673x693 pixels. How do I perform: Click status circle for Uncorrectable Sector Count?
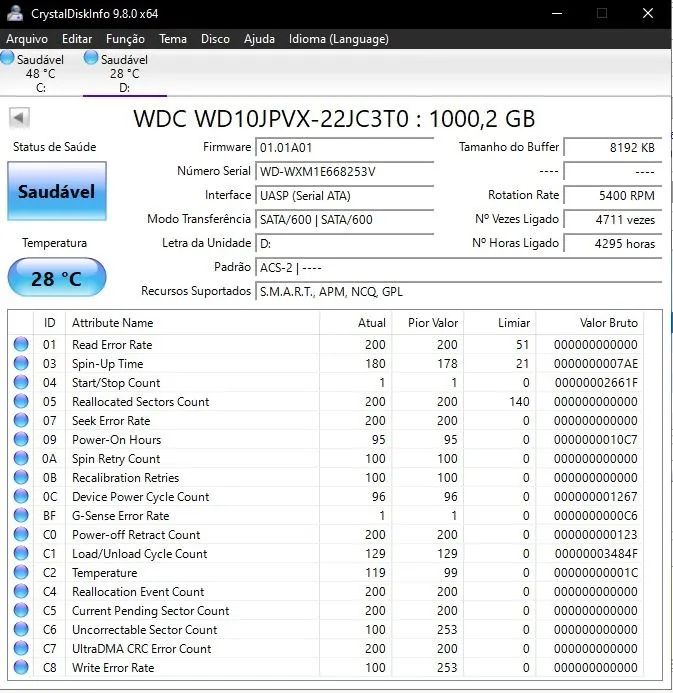coord(21,629)
